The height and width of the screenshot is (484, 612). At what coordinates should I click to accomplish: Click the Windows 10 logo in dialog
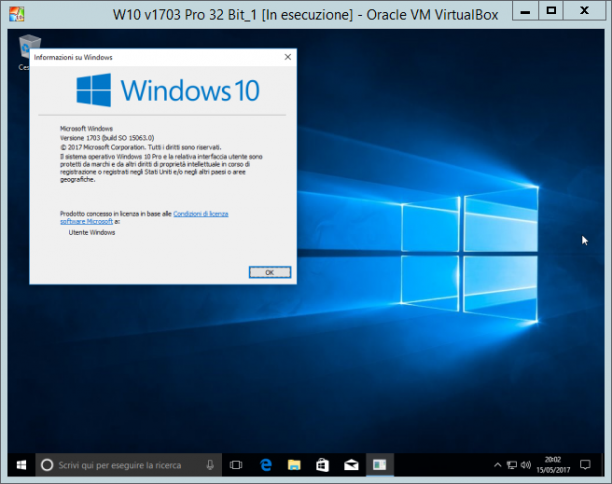point(168,90)
